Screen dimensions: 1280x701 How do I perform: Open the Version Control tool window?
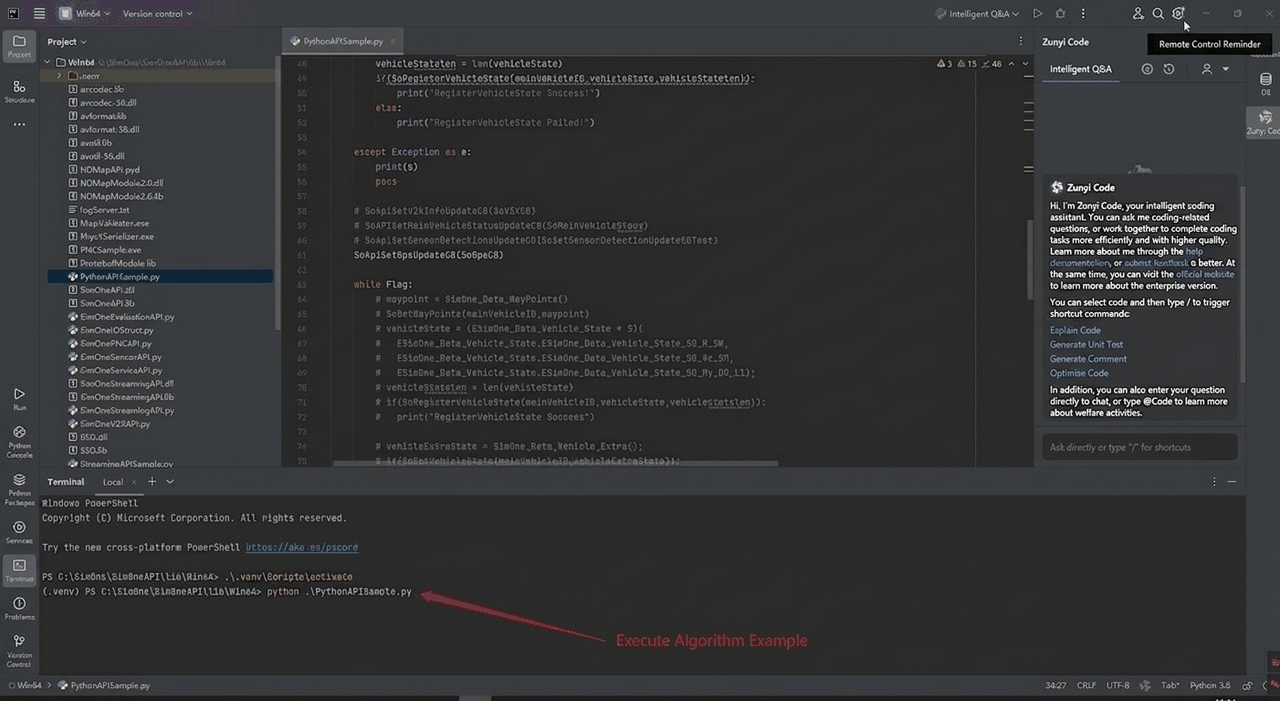tap(19, 651)
